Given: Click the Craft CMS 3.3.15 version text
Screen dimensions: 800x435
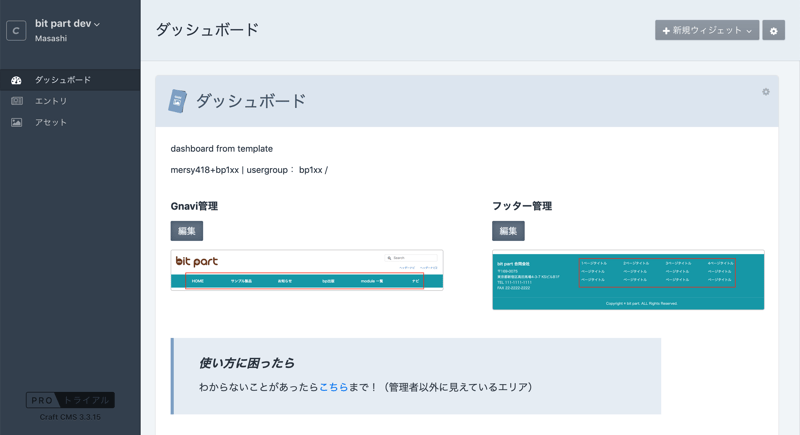Looking at the screenshot, I should pos(70,417).
